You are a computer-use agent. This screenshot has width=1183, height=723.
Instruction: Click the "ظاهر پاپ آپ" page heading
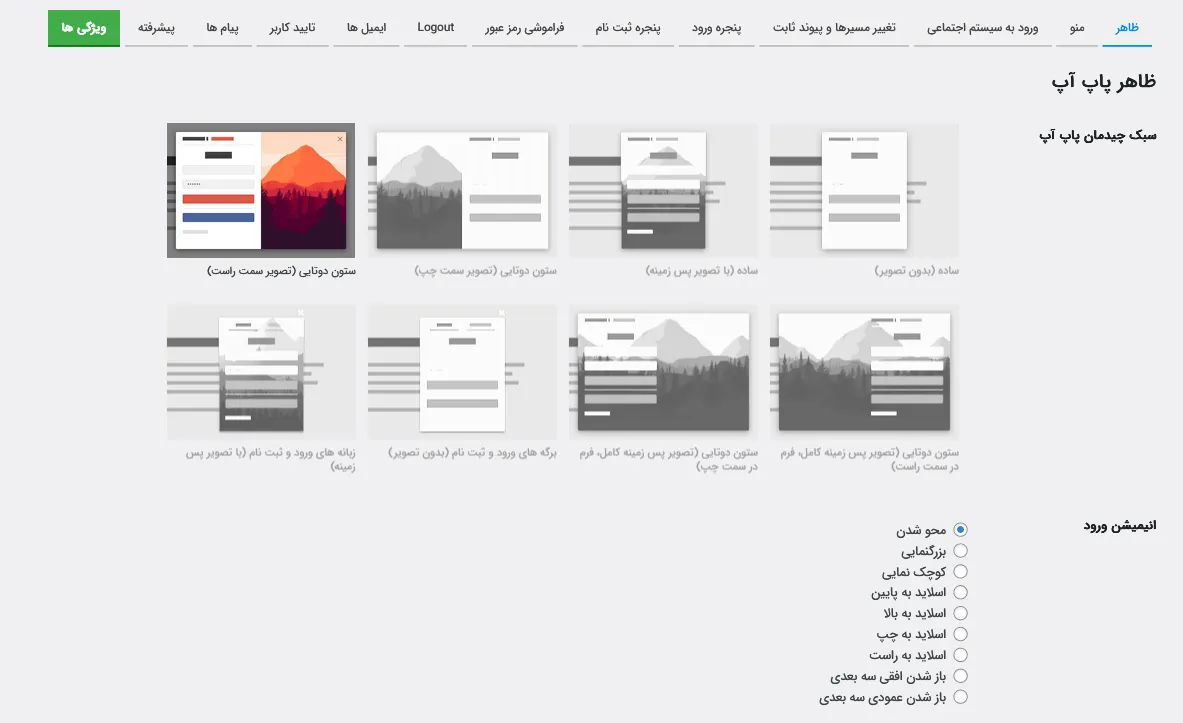(1104, 82)
